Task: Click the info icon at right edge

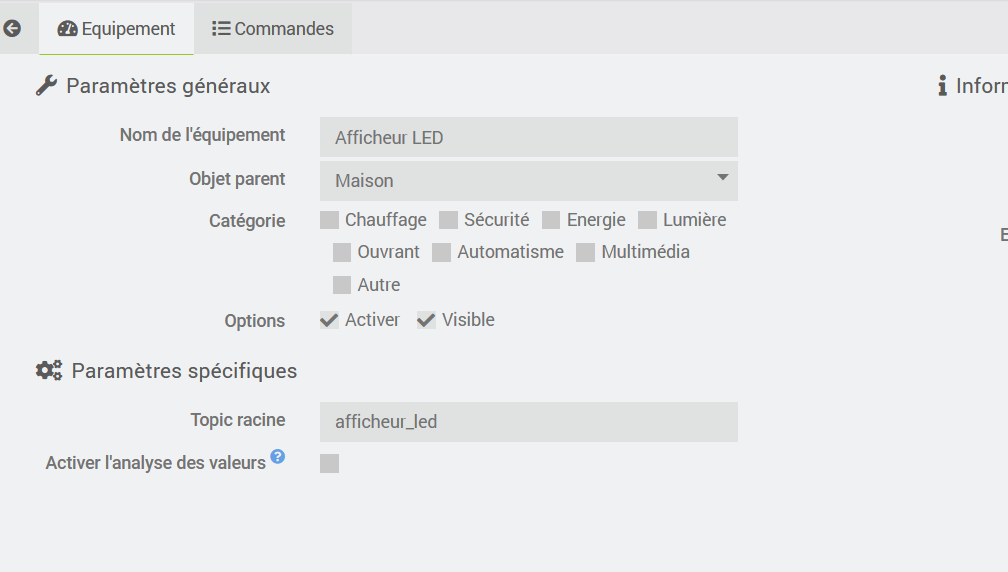Action: 942,86
